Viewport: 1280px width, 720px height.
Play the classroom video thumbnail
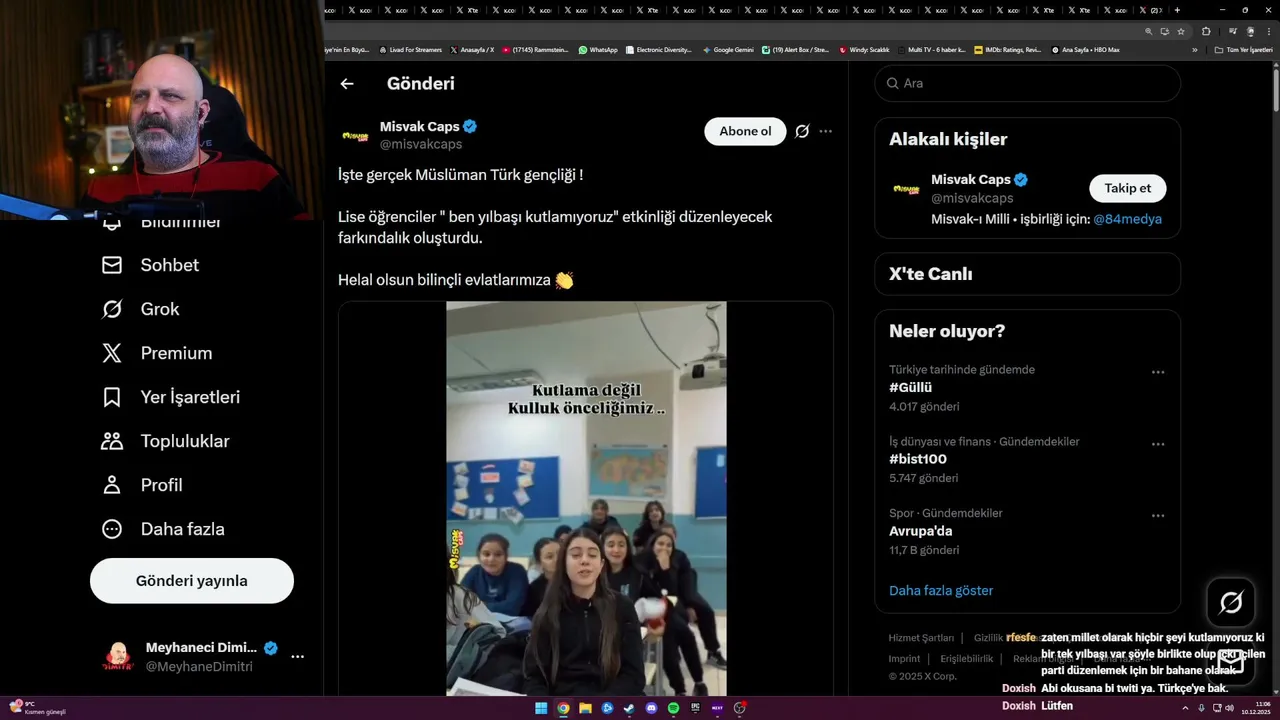(x=586, y=498)
